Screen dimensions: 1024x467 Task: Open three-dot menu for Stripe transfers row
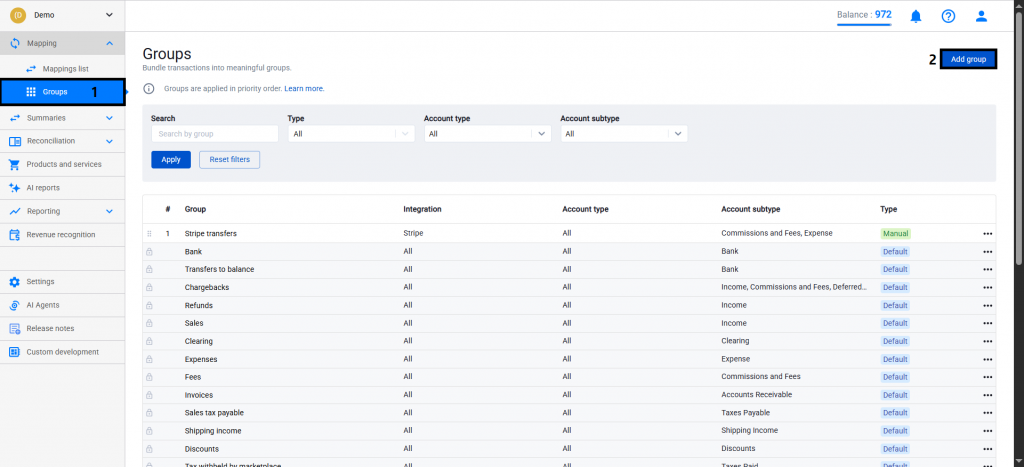click(987, 234)
